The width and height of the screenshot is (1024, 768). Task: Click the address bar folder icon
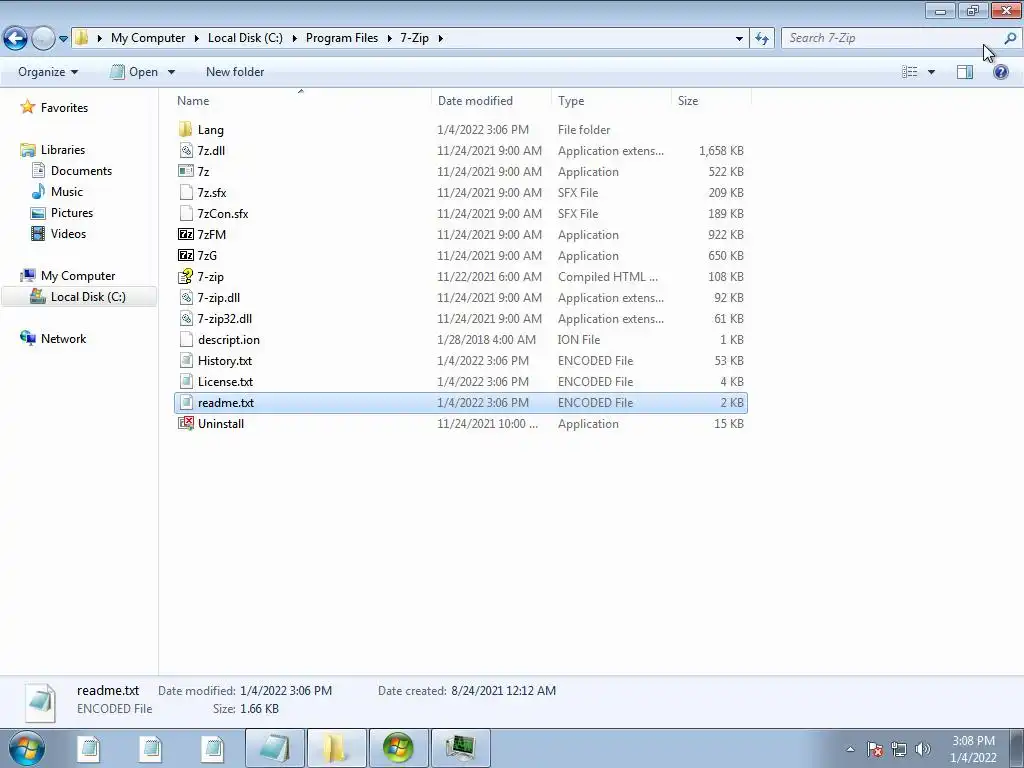tap(81, 37)
